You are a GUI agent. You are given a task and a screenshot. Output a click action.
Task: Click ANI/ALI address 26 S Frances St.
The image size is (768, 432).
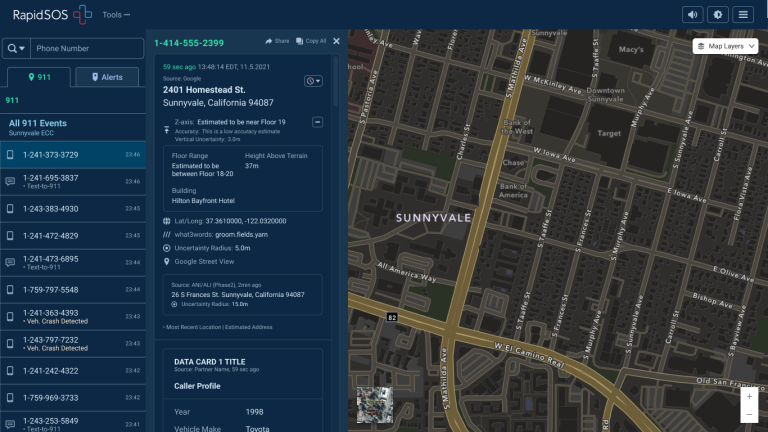coord(238,294)
